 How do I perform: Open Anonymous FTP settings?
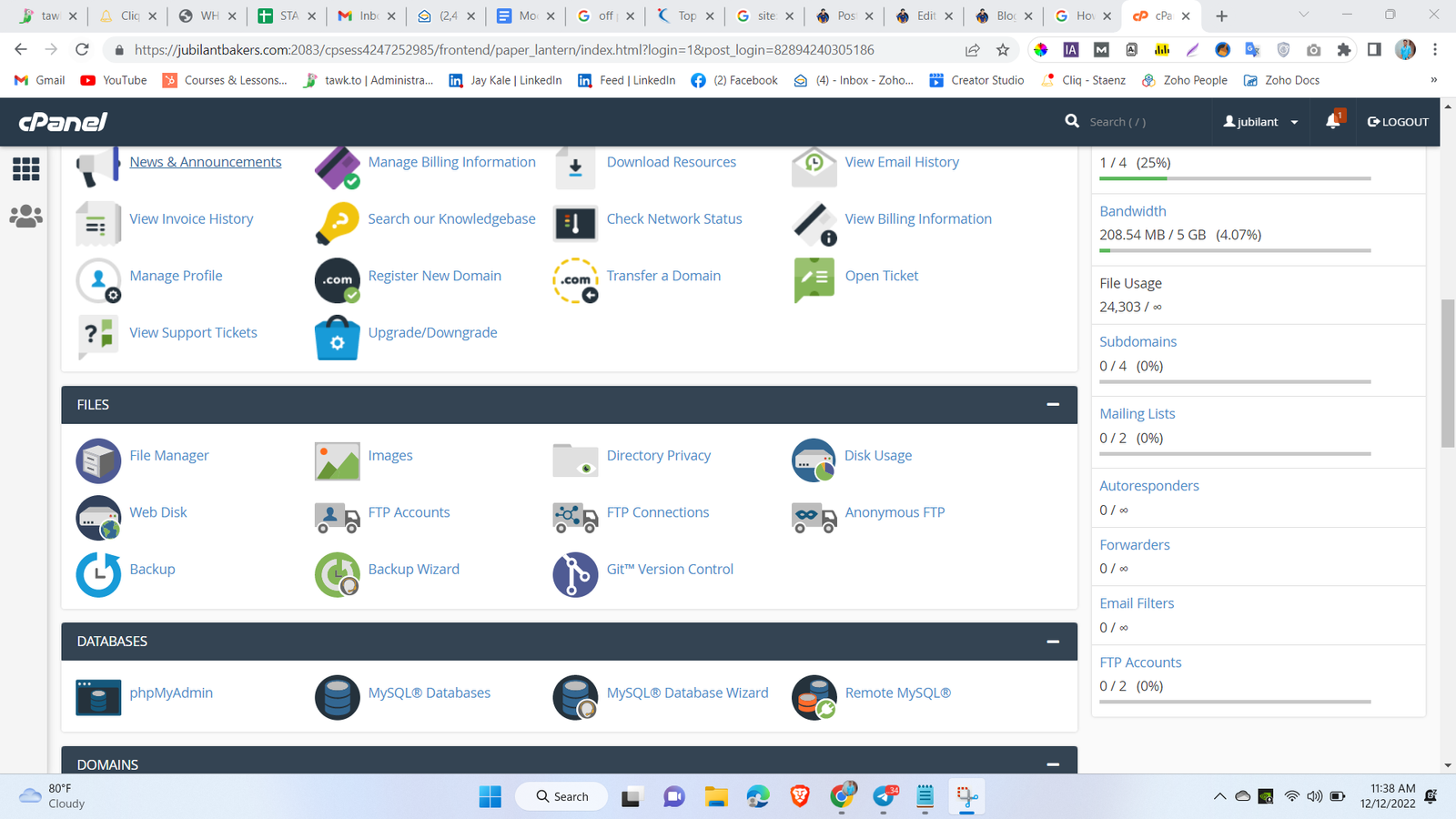(895, 511)
